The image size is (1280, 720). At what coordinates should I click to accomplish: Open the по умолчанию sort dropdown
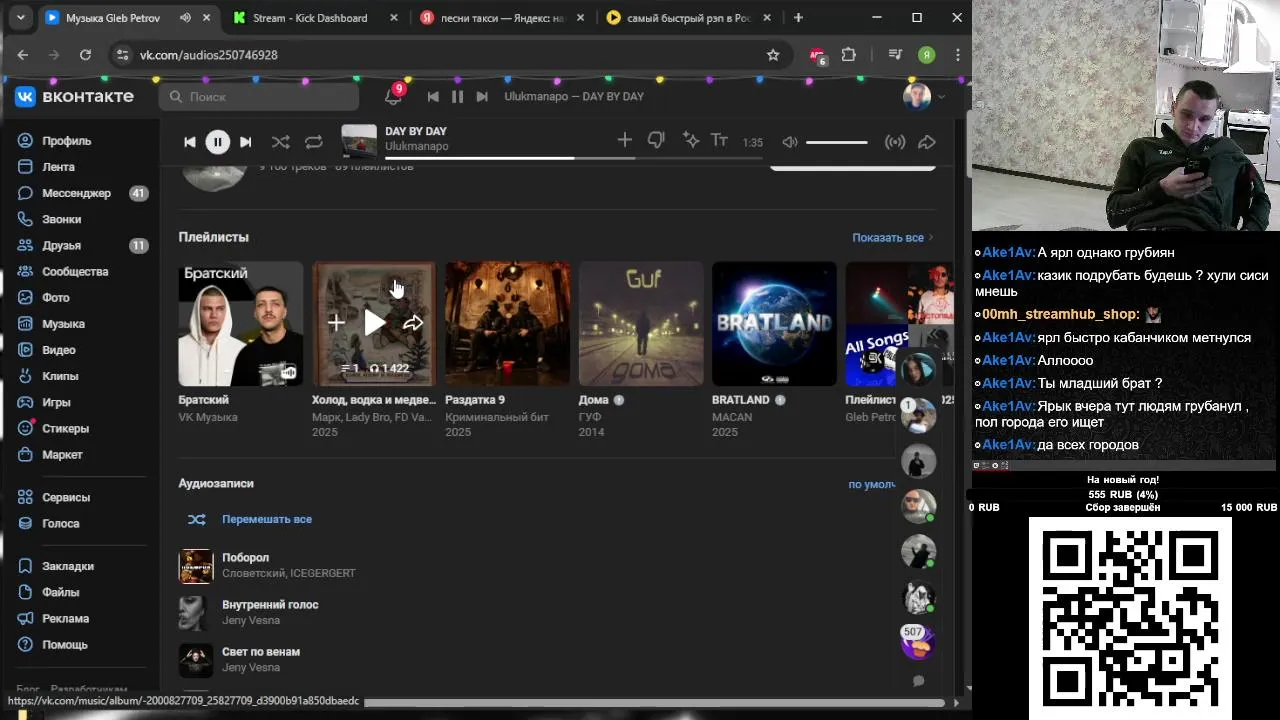click(872, 484)
